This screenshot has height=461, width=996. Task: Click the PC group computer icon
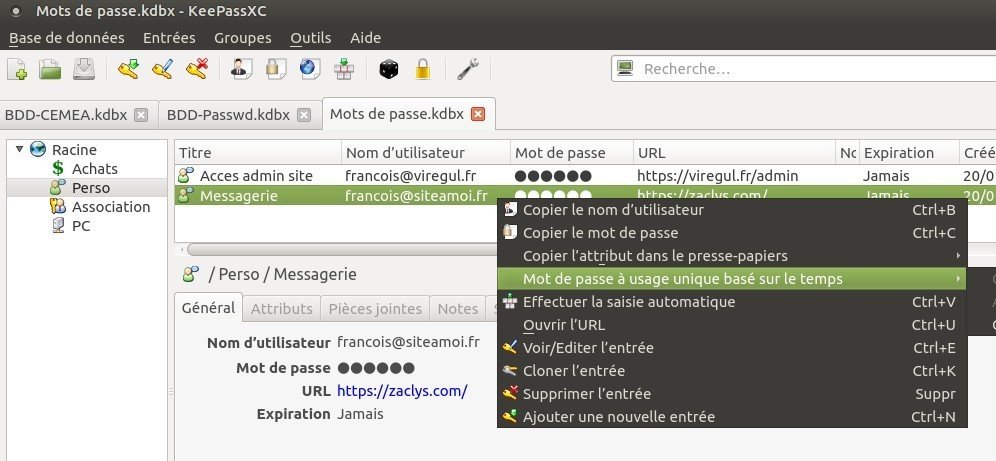point(58,226)
